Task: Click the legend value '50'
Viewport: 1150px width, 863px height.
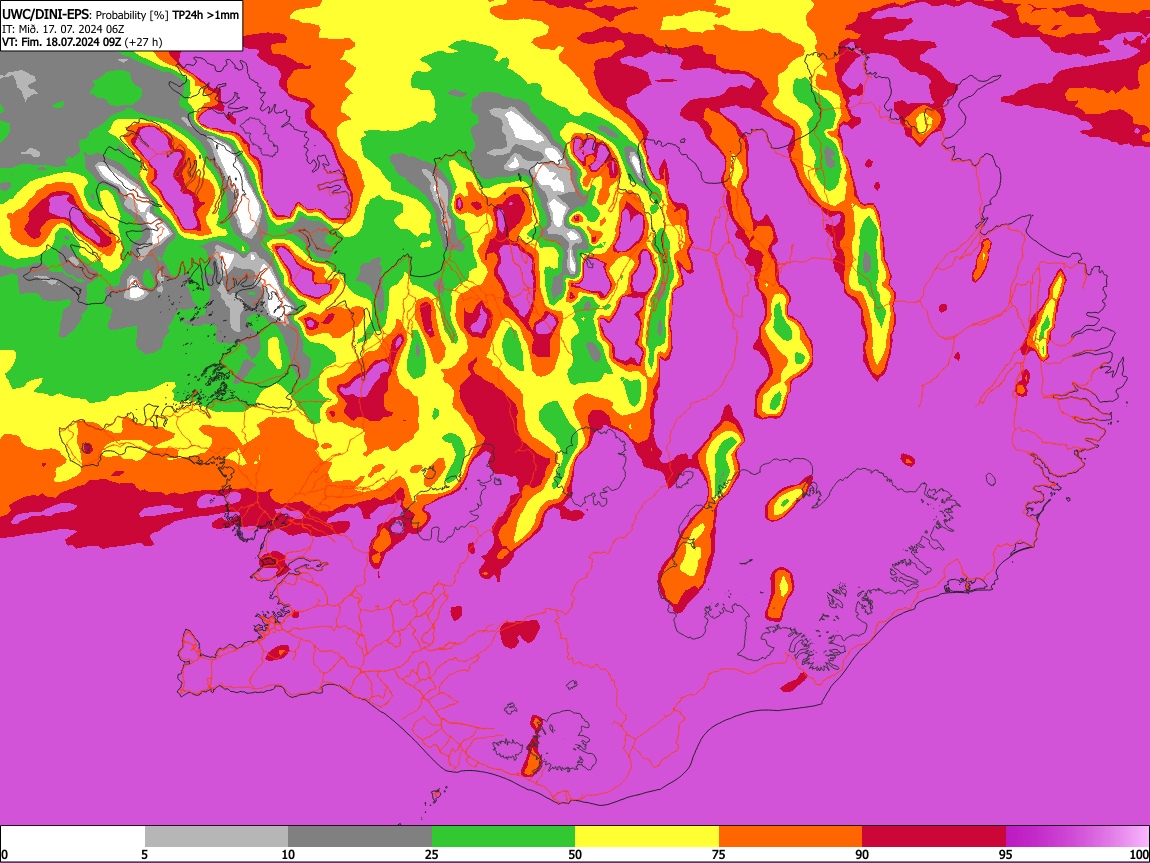Action: click(x=575, y=855)
